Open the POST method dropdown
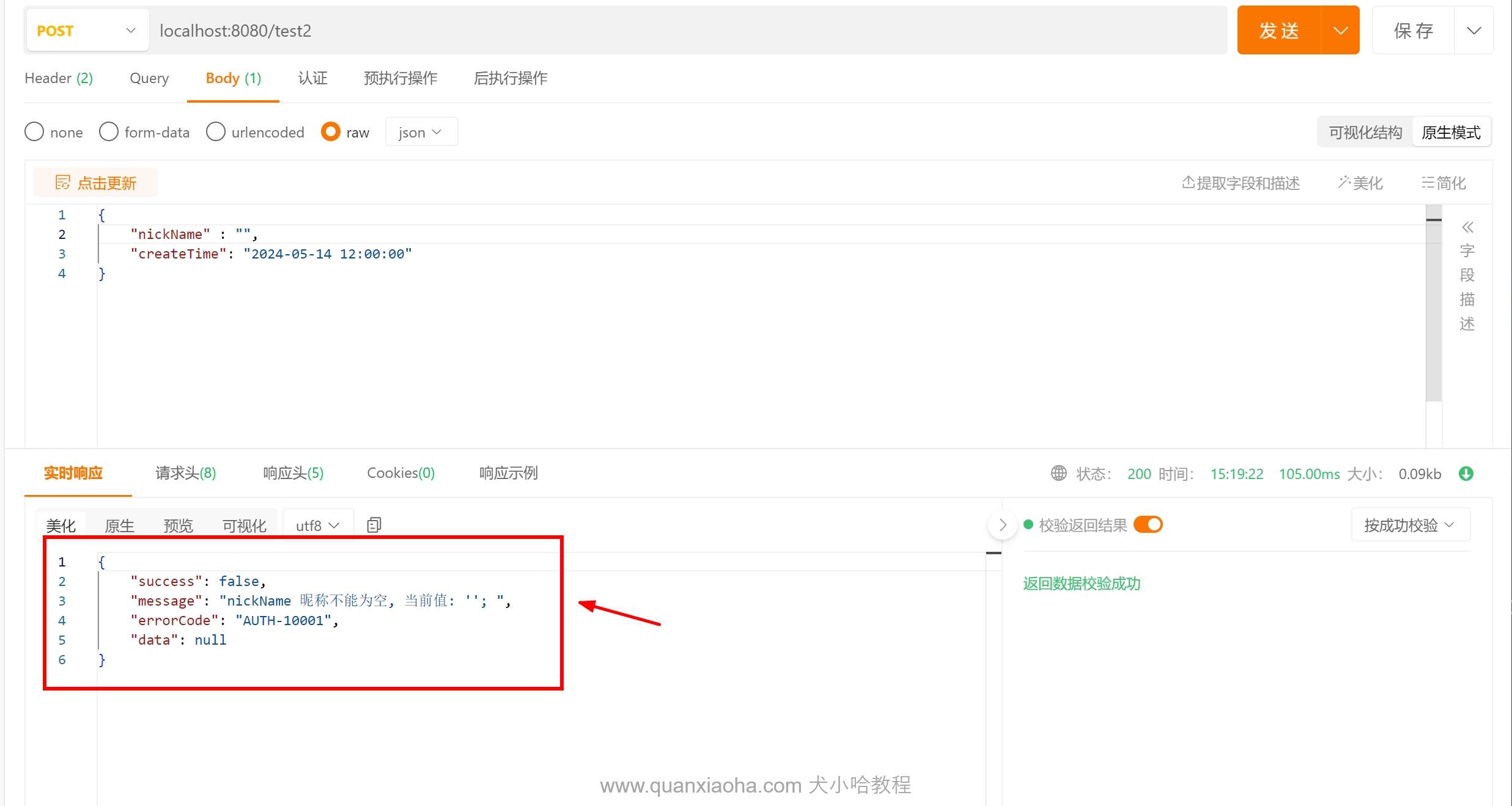This screenshot has height=806, width=1512. coord(86,31)
